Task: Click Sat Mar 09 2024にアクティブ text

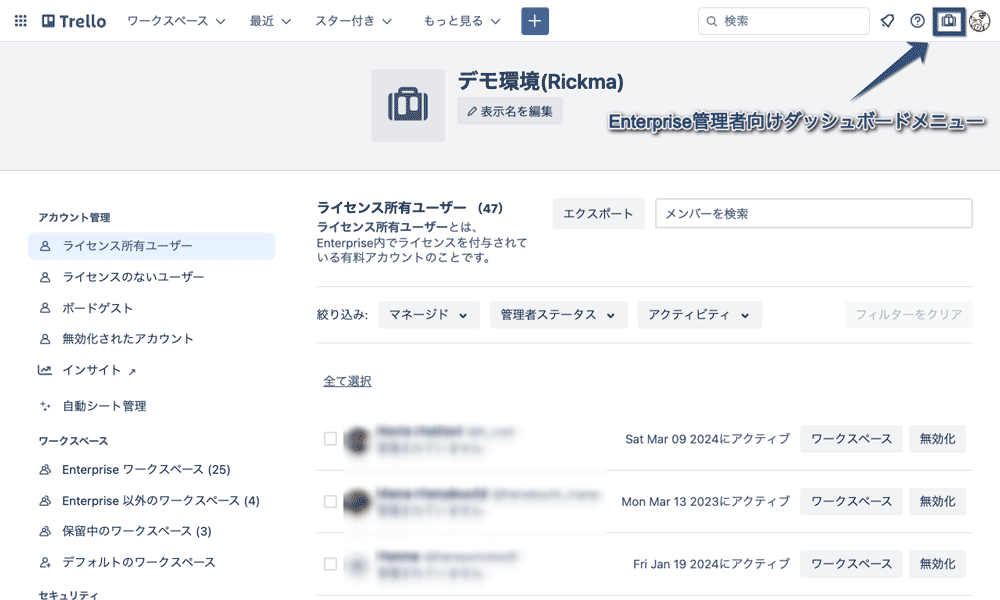Action: click(x=707, y=439)
